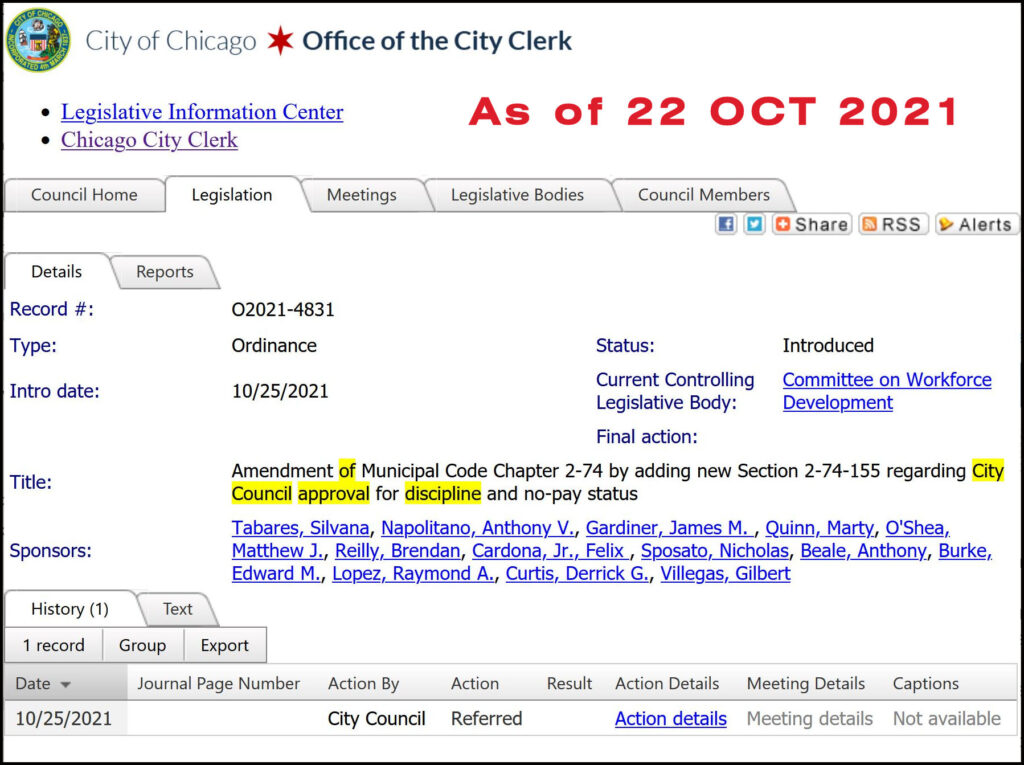Screen dimensions: 1024x765
Task: Click the history row date 10/25/2021
Action: click(x=63, y=719)
